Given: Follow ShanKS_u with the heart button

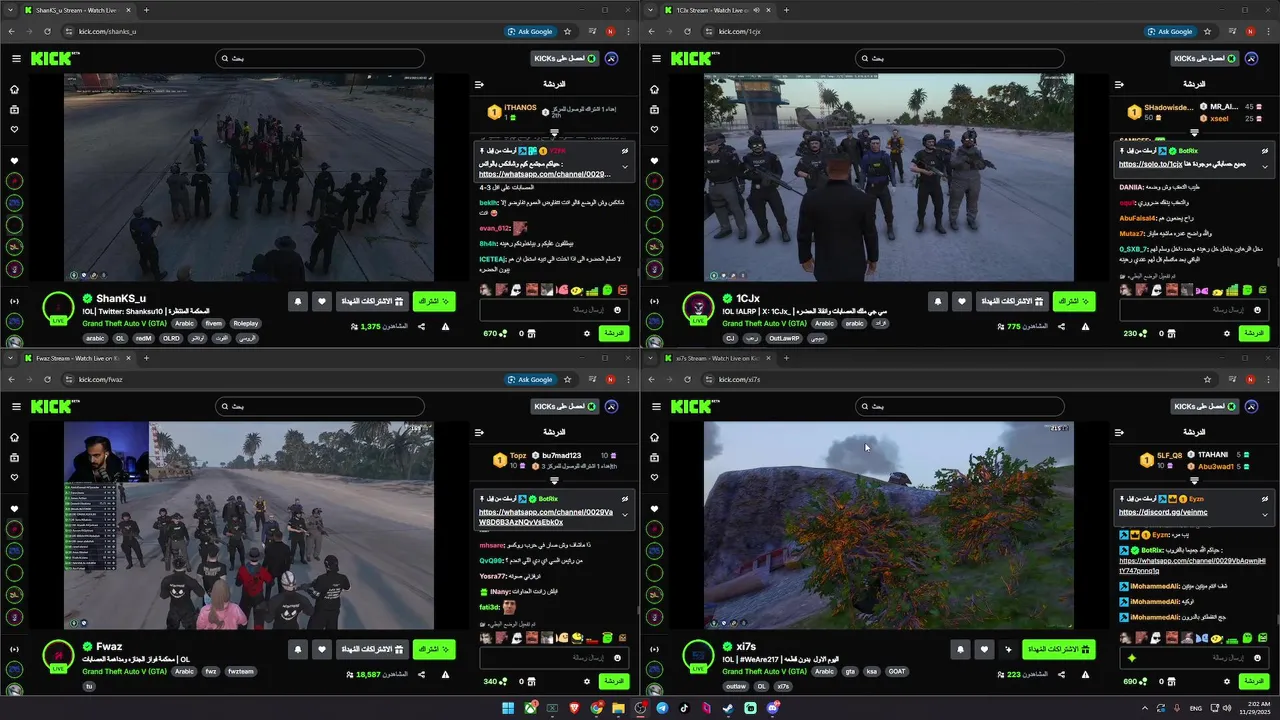Looking at the screenshot, I should coord(321,301).
